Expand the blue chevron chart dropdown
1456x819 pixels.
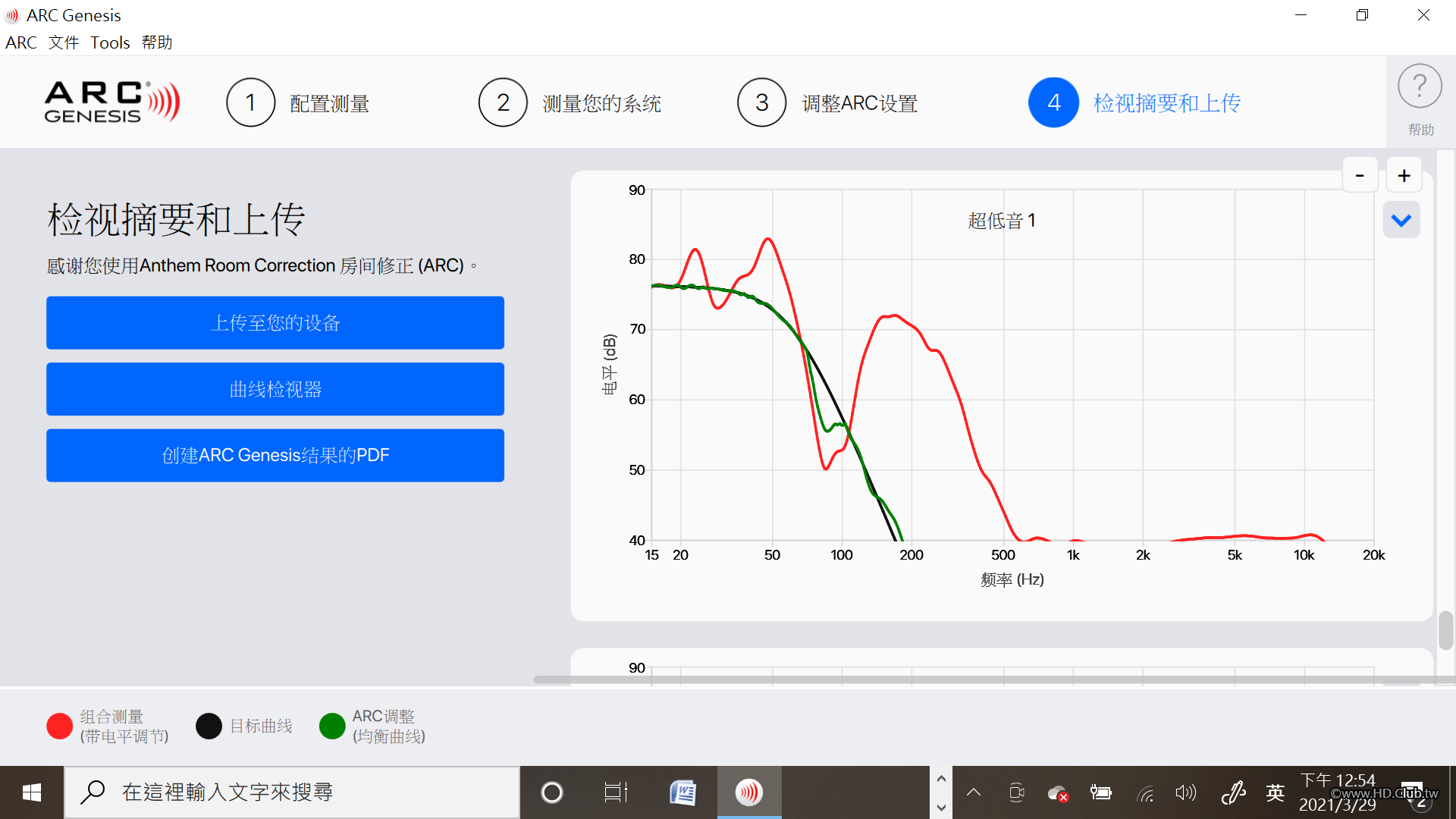(1401, 220)
